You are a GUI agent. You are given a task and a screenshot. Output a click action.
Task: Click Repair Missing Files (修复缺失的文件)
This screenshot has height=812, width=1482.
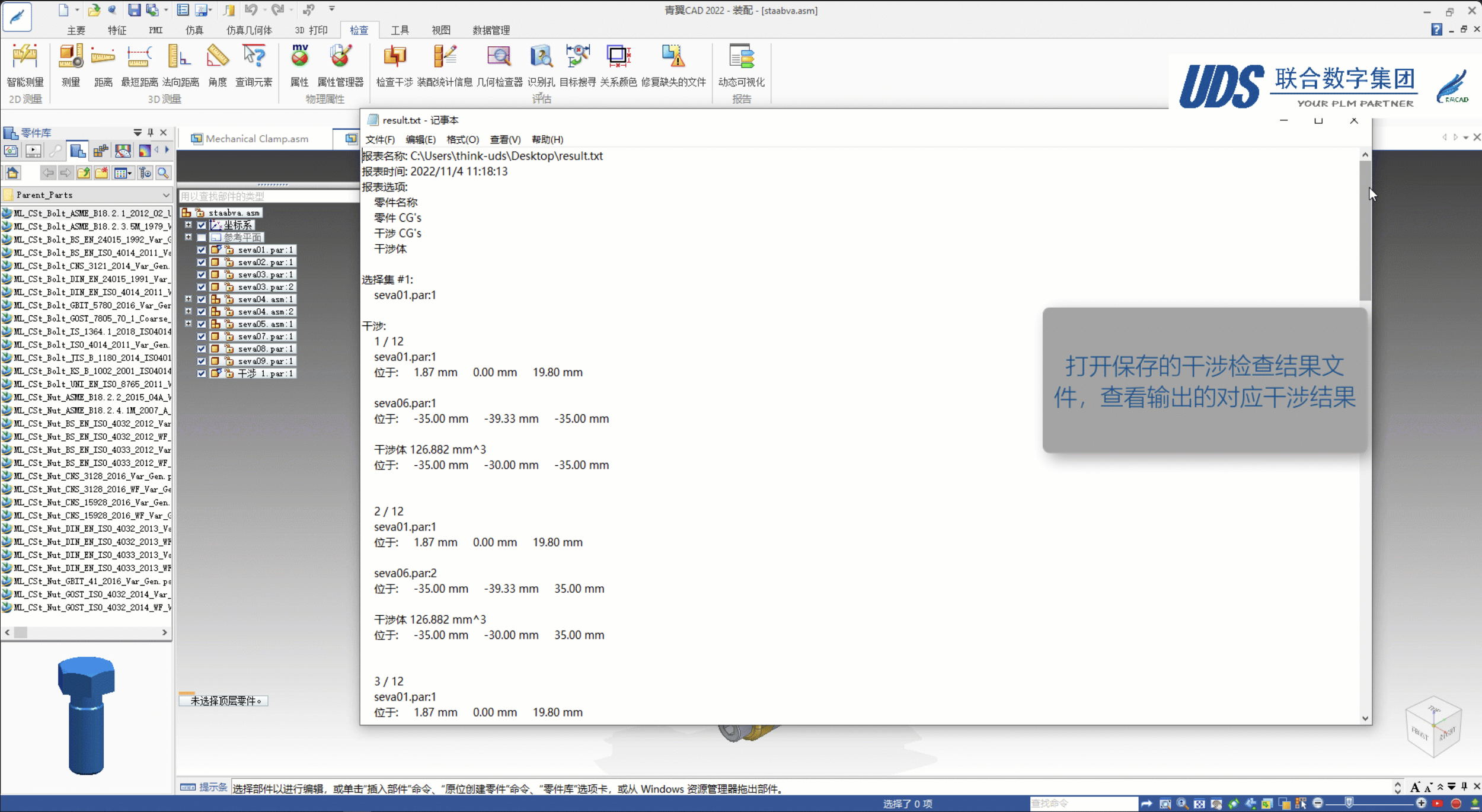673,66
